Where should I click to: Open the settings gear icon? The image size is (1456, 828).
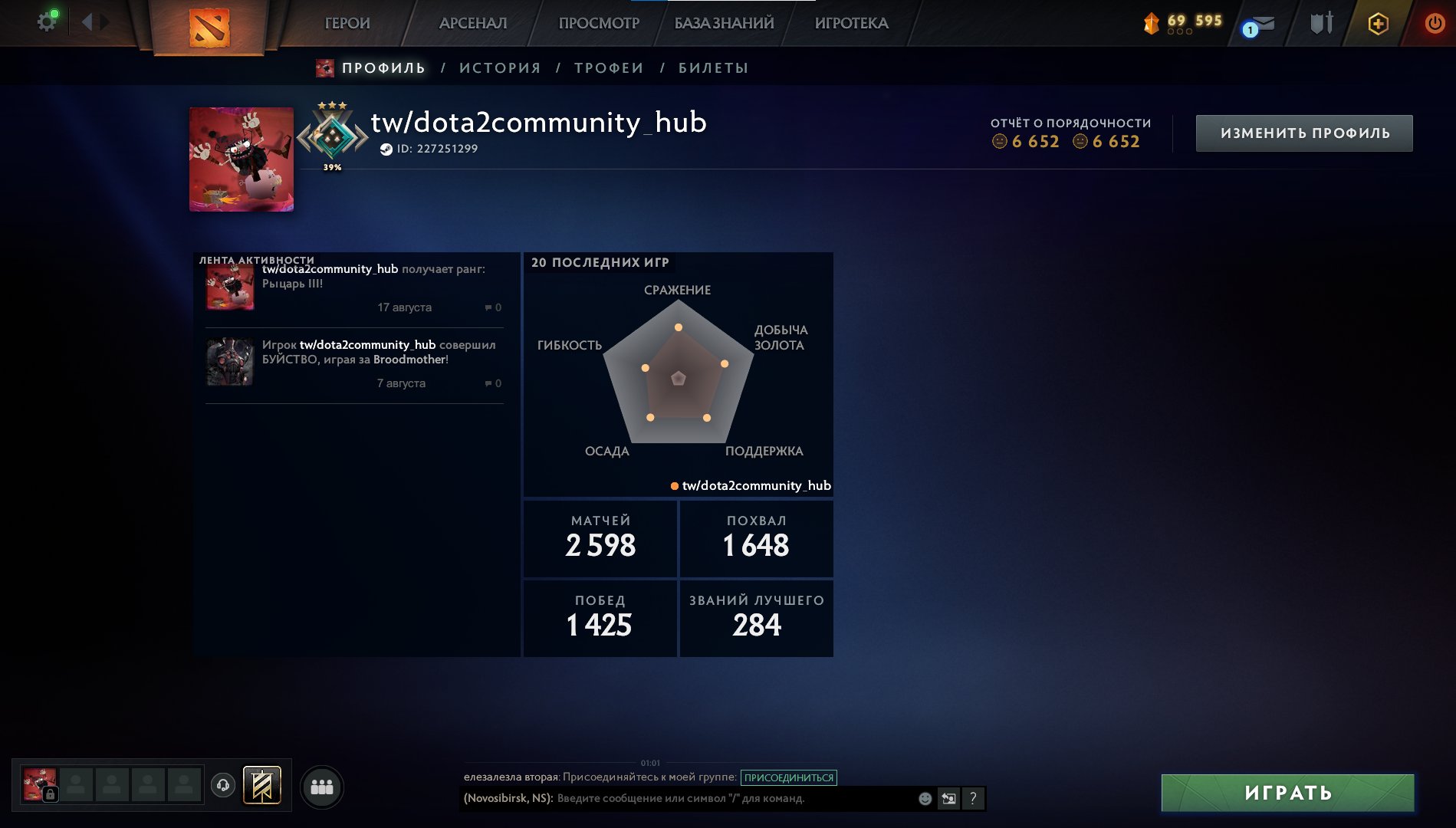click(x=47, y=21)
